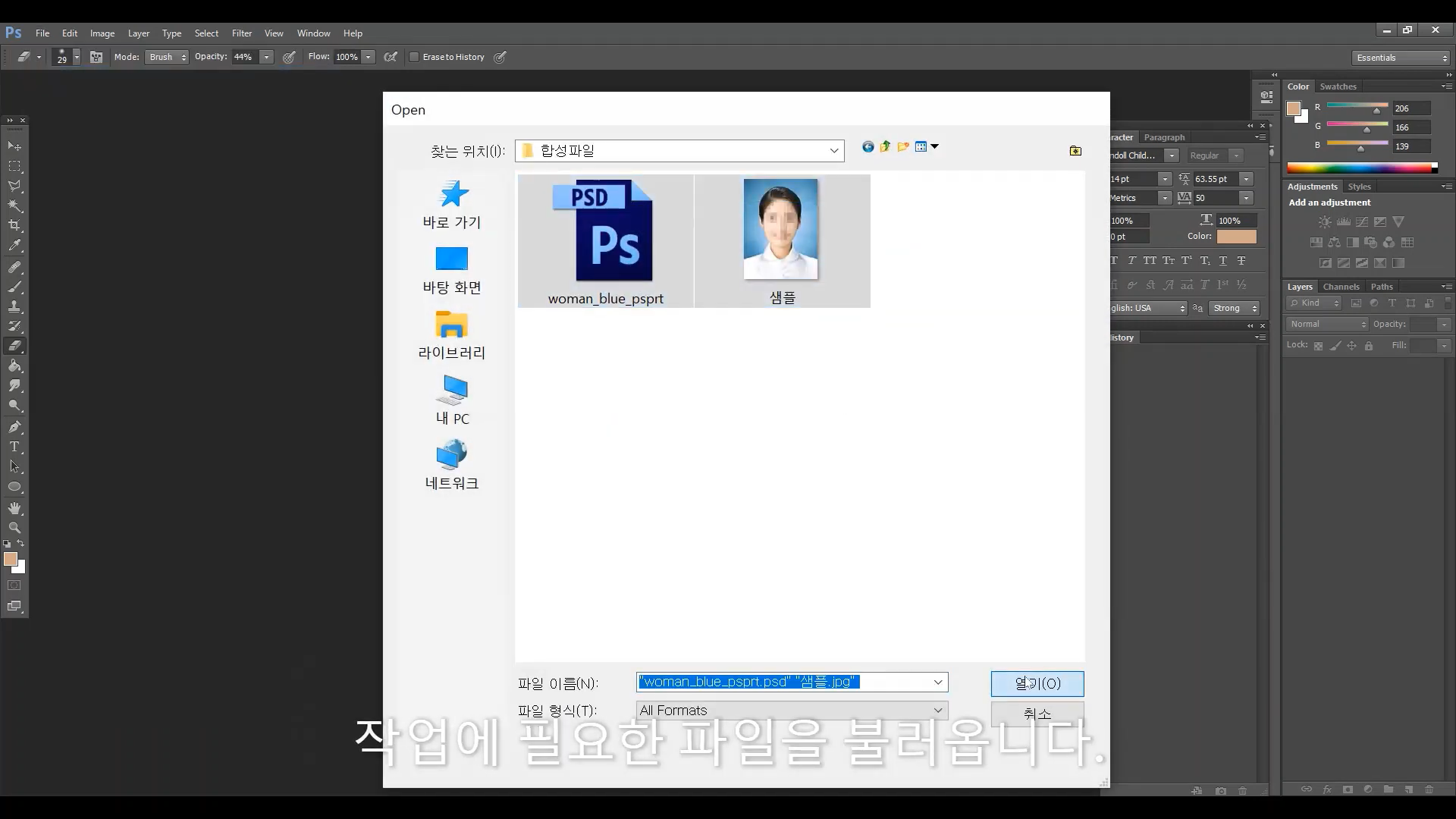The image size is (1456, 819).
Task: Select the Eyedropper tool
Action: tap(14, 245)
